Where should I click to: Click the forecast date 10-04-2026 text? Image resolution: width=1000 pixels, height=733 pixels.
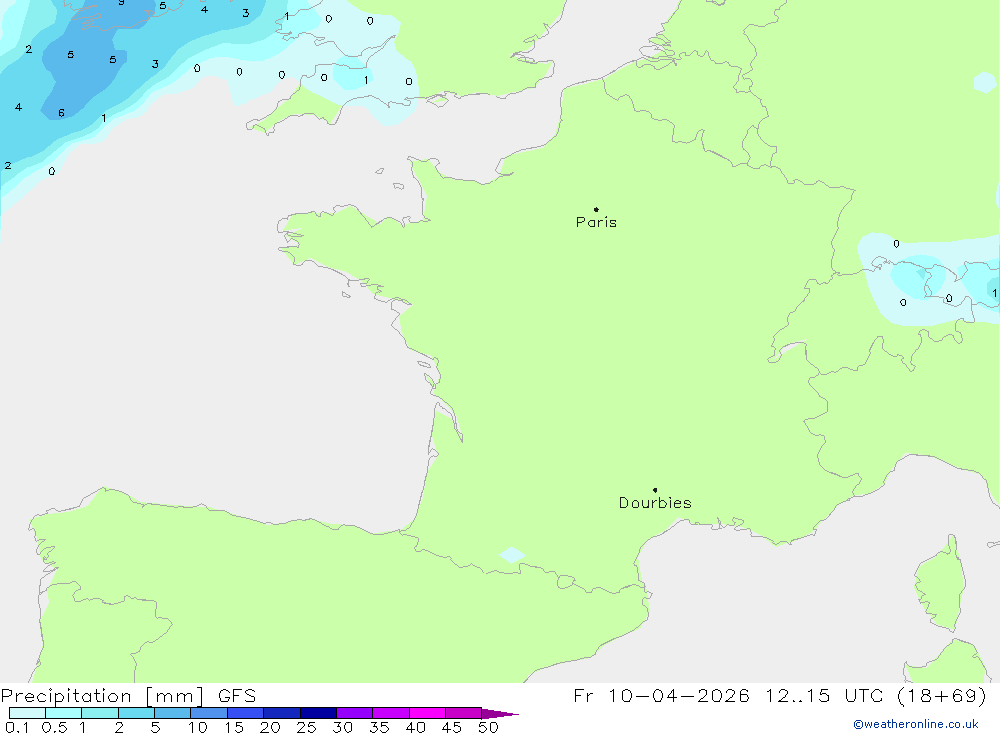click(678, 695)
